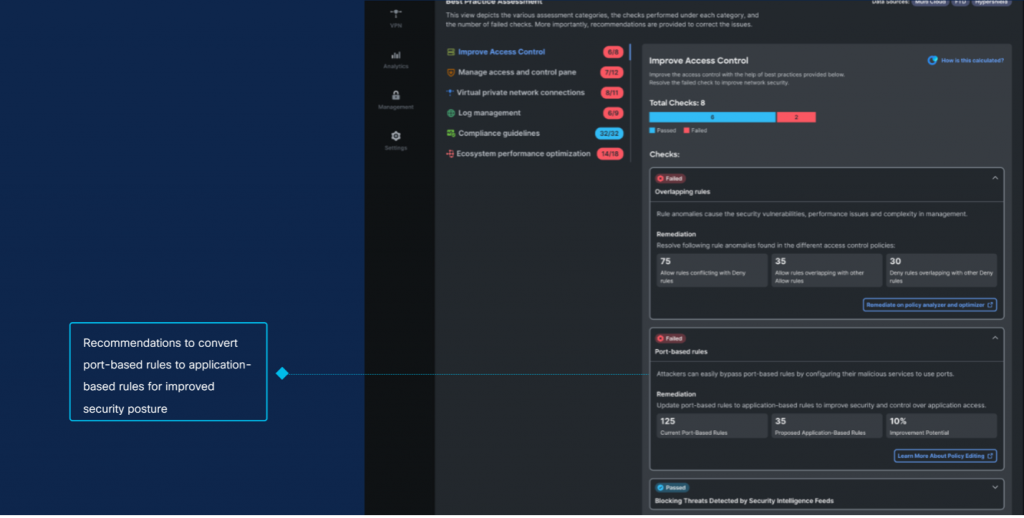
Task: Click the red failed segment of checks bar
Action: [x=796, y=117]
